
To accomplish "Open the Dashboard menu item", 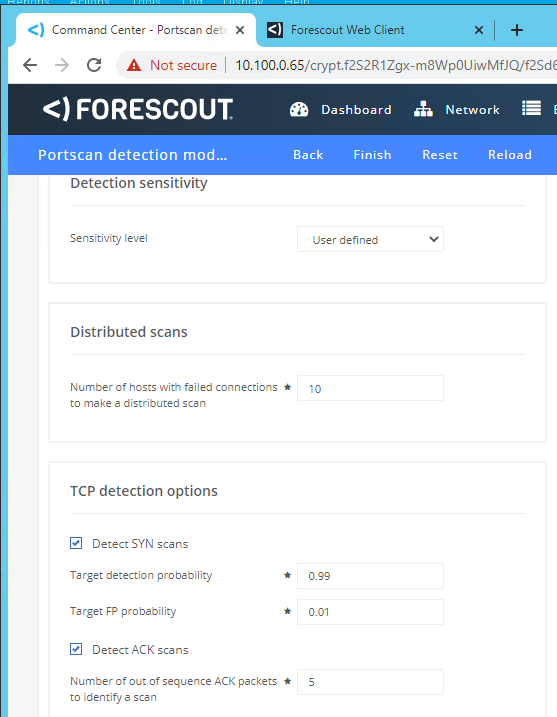I will click(341, 110).
